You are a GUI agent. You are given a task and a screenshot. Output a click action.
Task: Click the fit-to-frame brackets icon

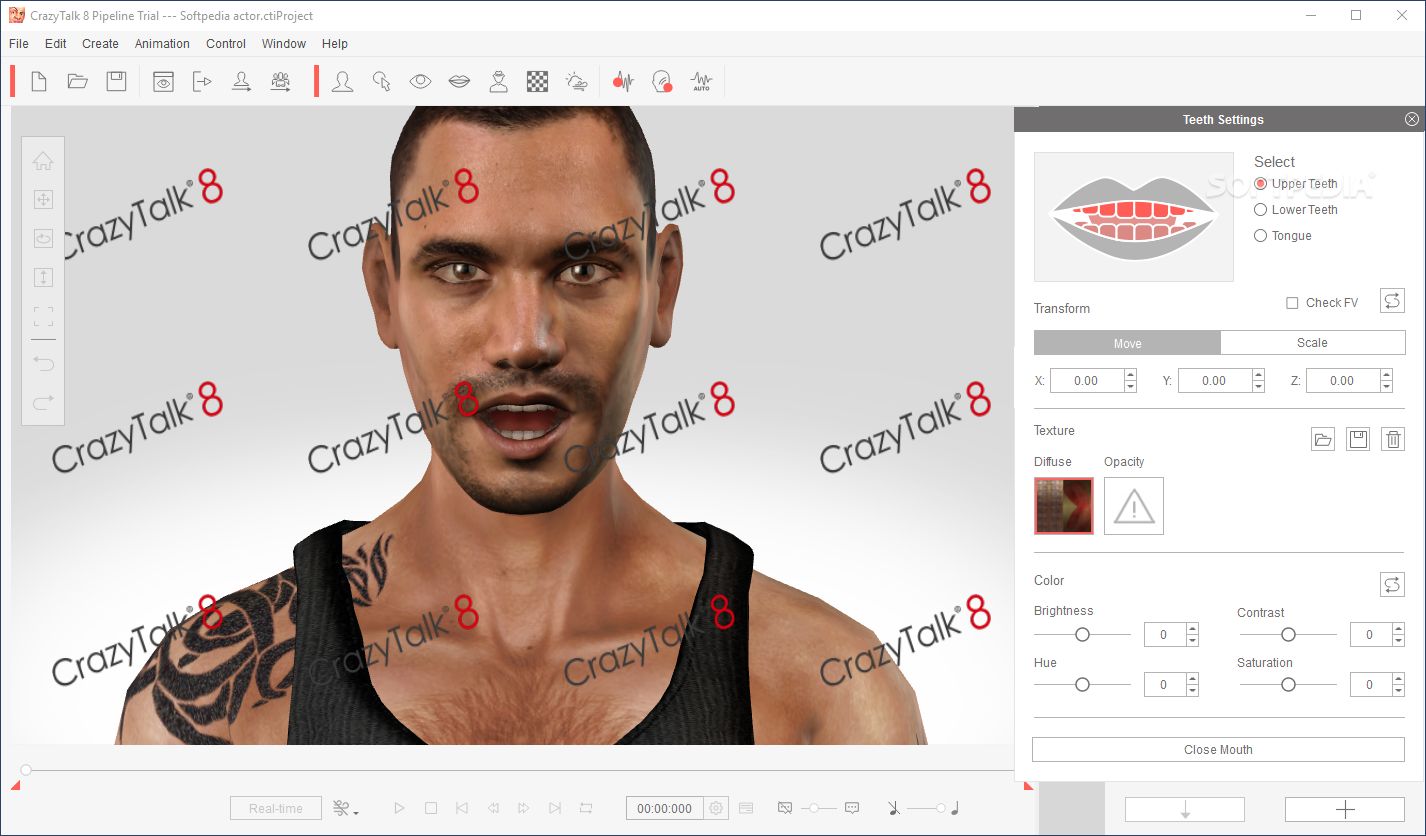click(43, 317)
